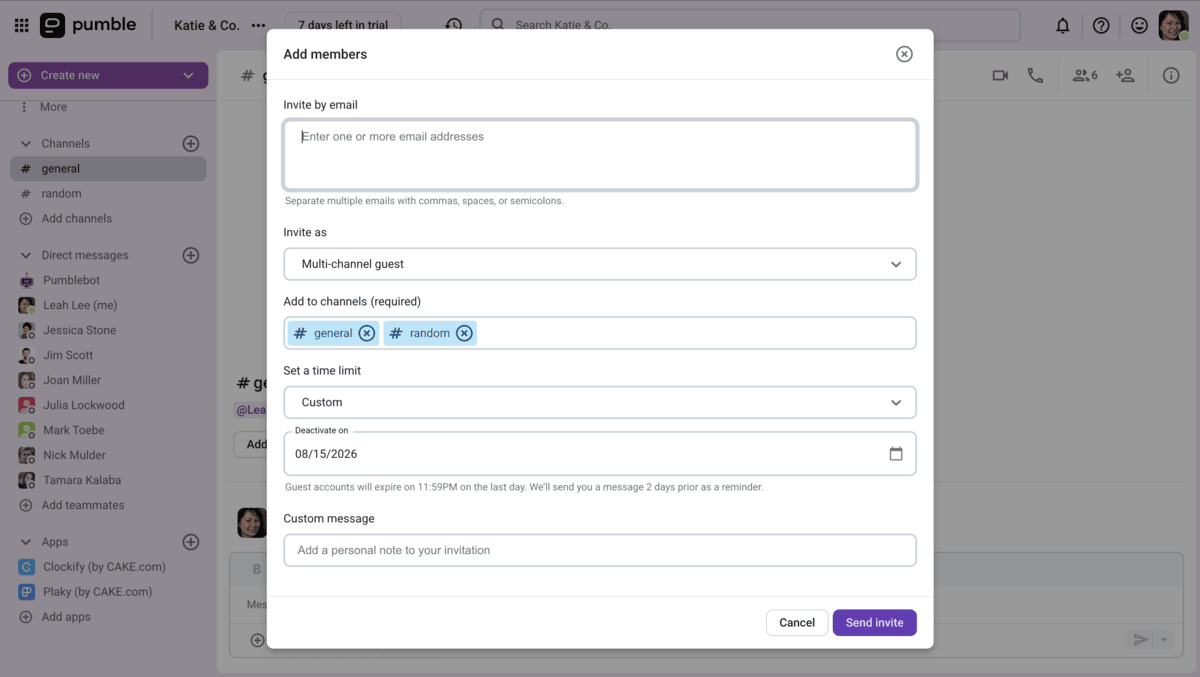This screenshot has height=677, width=1200.
Task: Select the random channel in sidebar
Action: 61,194
